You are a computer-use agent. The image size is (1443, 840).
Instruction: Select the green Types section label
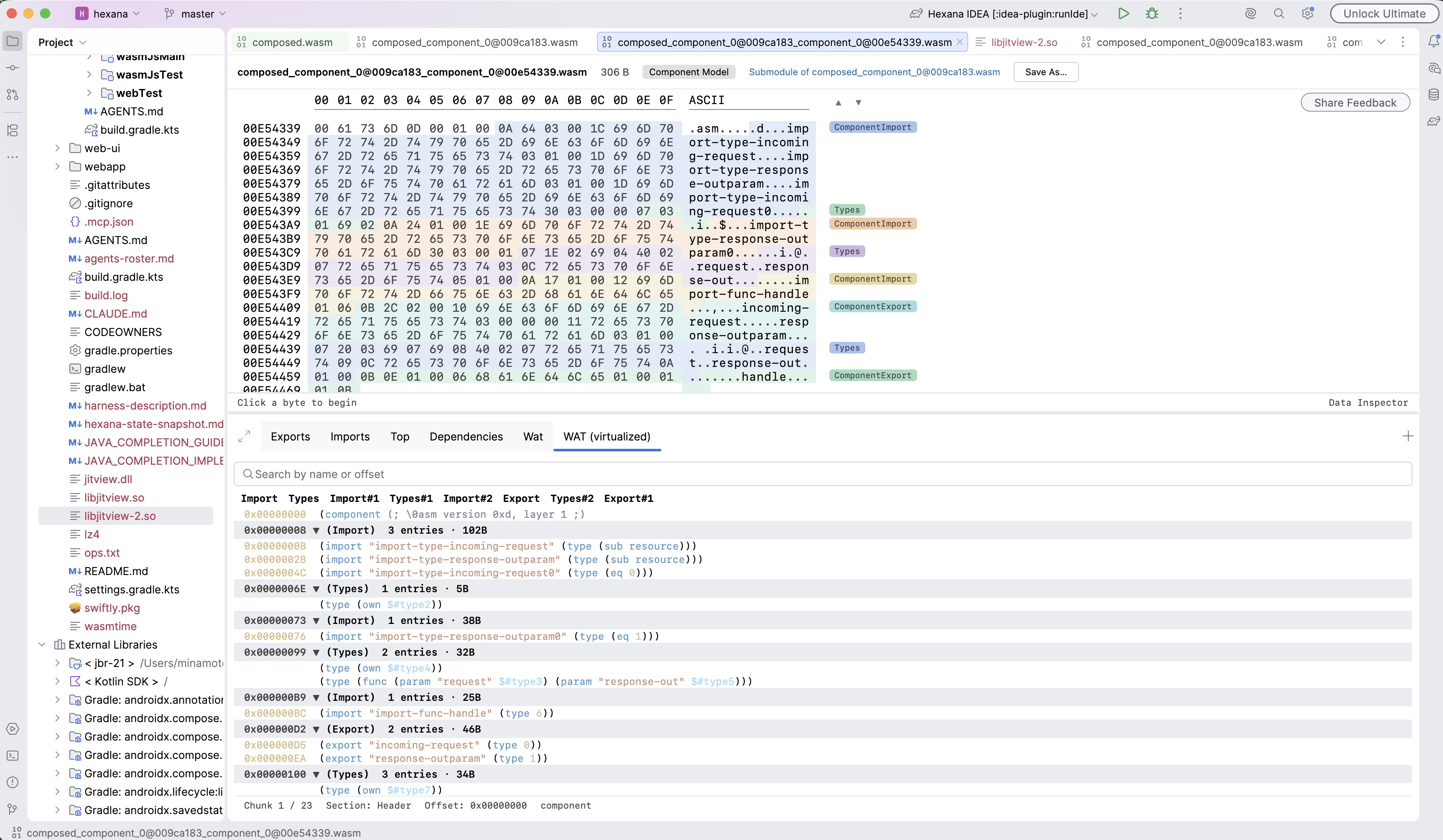847,210
